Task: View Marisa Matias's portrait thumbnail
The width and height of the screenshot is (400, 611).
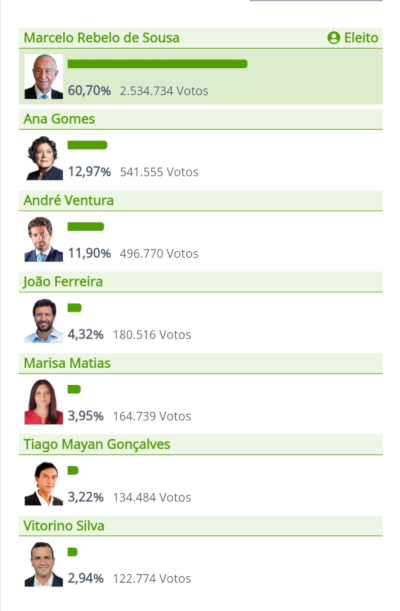Action: [44, 402]
